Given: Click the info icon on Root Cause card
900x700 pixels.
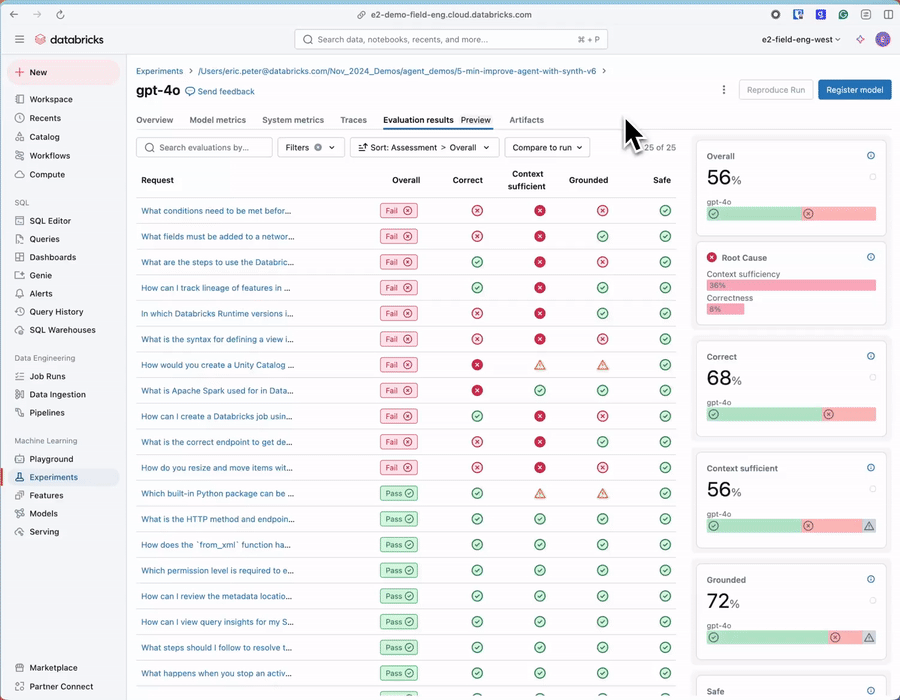Looking at the screenshot, I should [x=871, y=257].
